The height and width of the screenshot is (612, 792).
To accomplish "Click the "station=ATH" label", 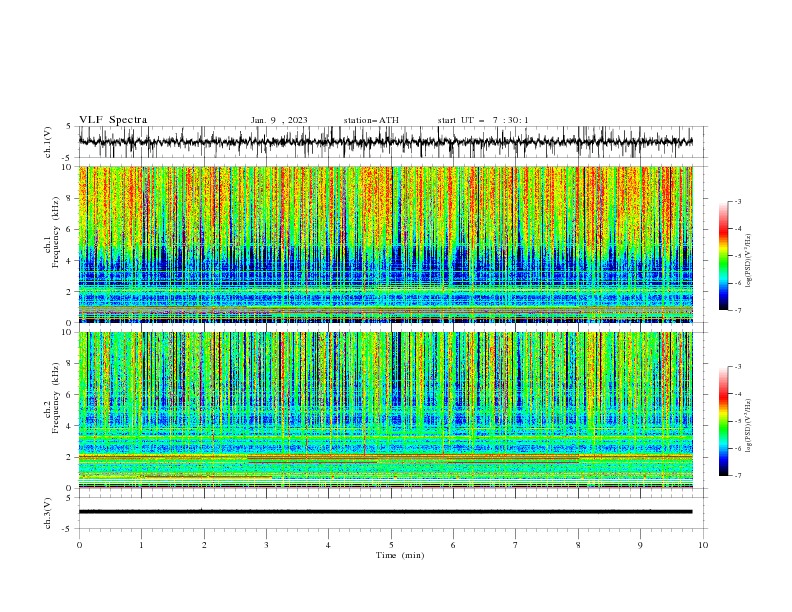I will [371, 120].
